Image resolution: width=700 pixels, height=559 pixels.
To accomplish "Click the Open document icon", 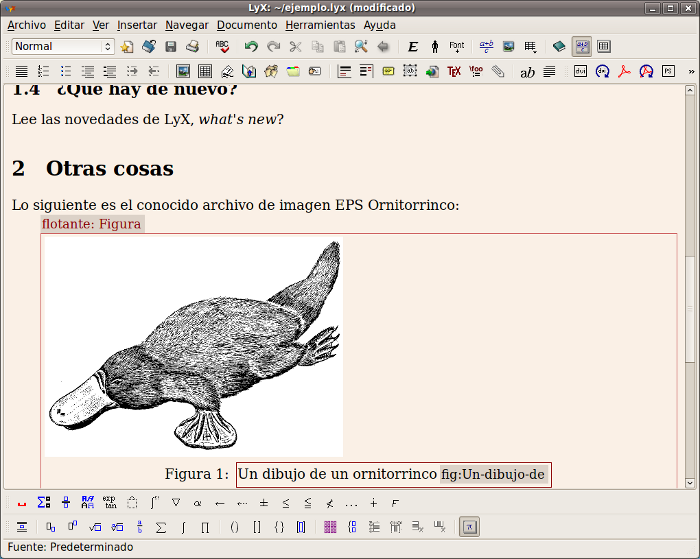I will click(149, 46).
